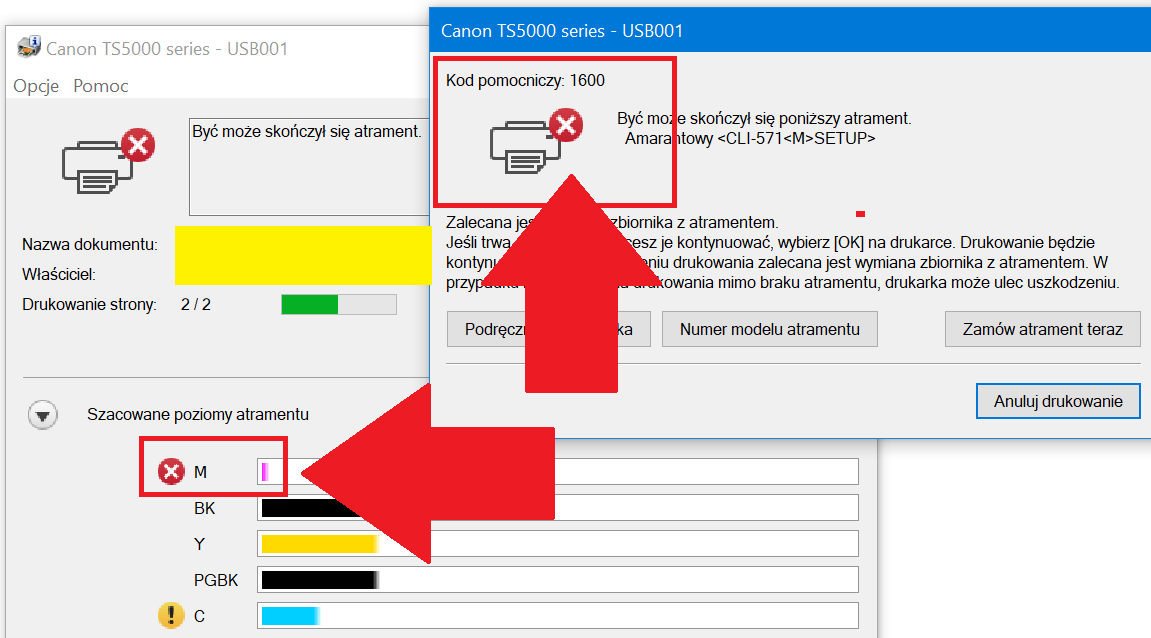This screenshot has width=1151, height=638.
Task: Click the Szacowane poziomy atramentu heading
Action: (198, 414)
